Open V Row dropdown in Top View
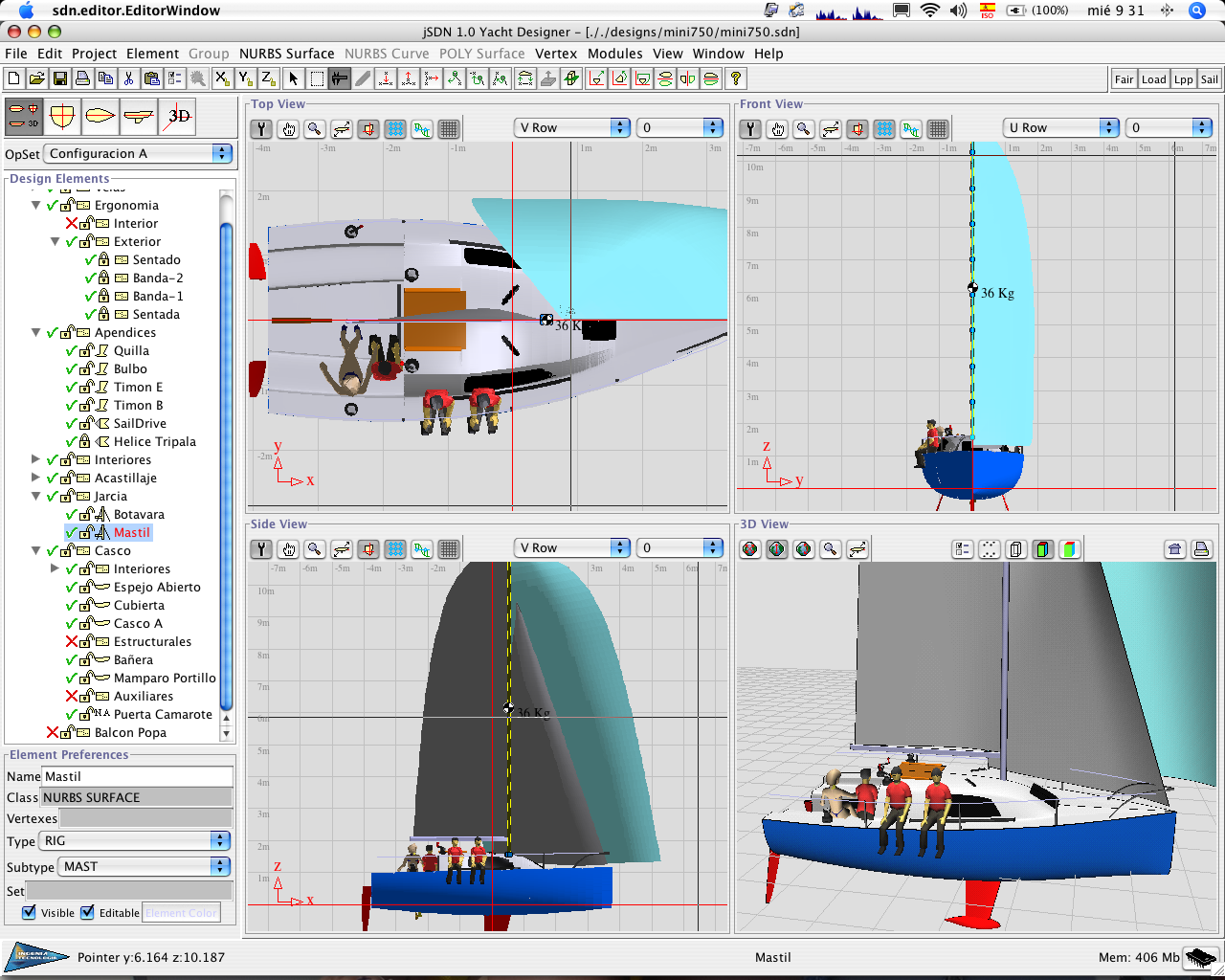 [x=572, y=127]
